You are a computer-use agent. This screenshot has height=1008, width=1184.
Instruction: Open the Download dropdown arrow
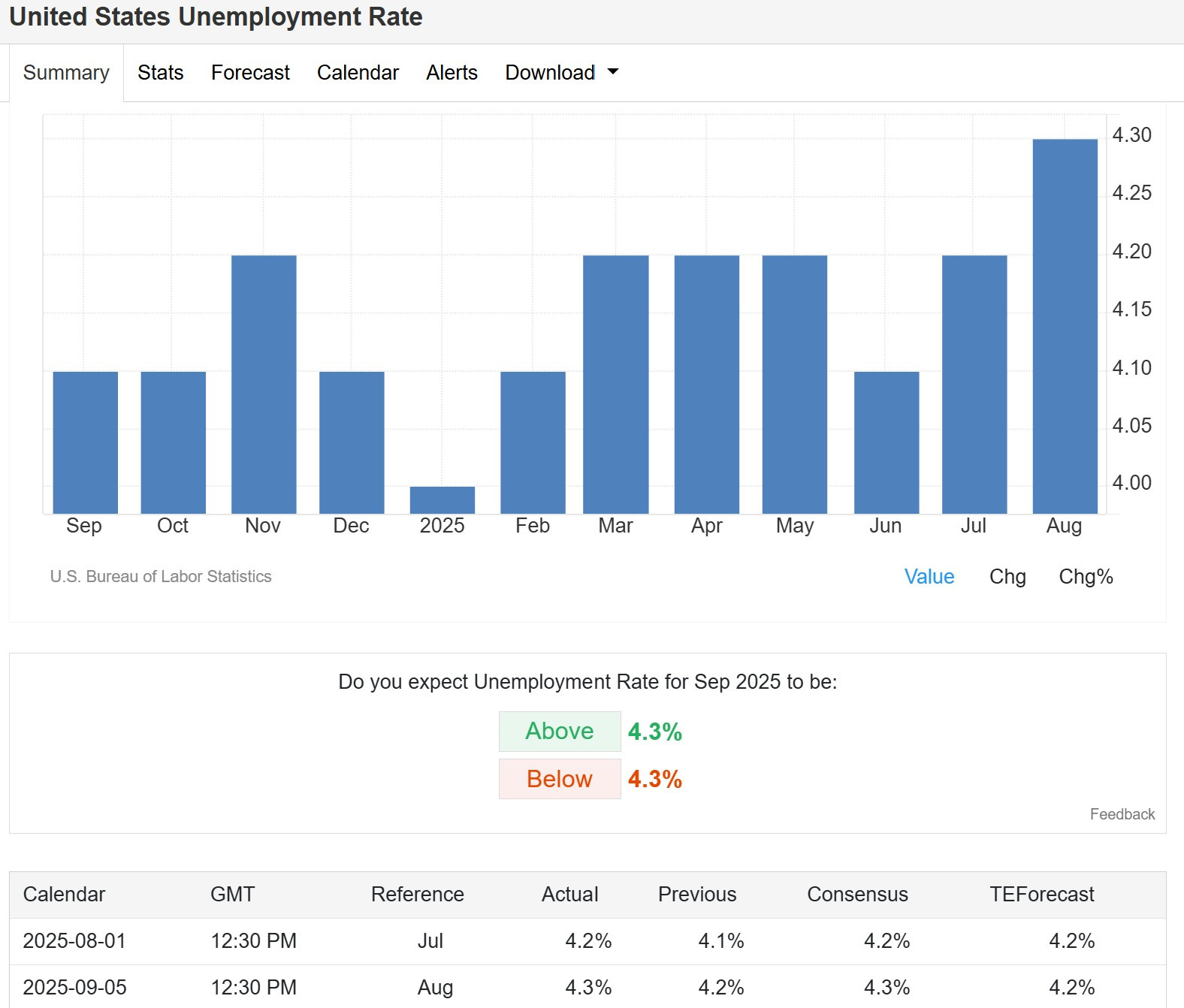click(613, 72)
